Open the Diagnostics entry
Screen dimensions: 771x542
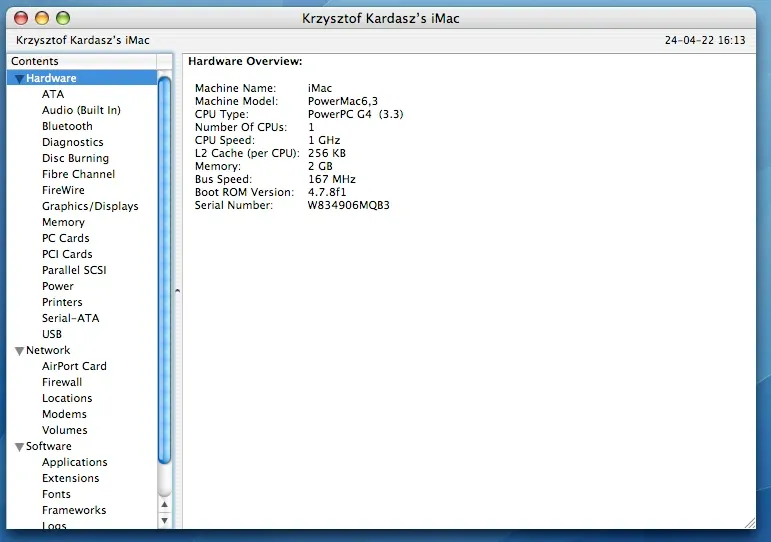pyautogui.click(x=72, y=142)
